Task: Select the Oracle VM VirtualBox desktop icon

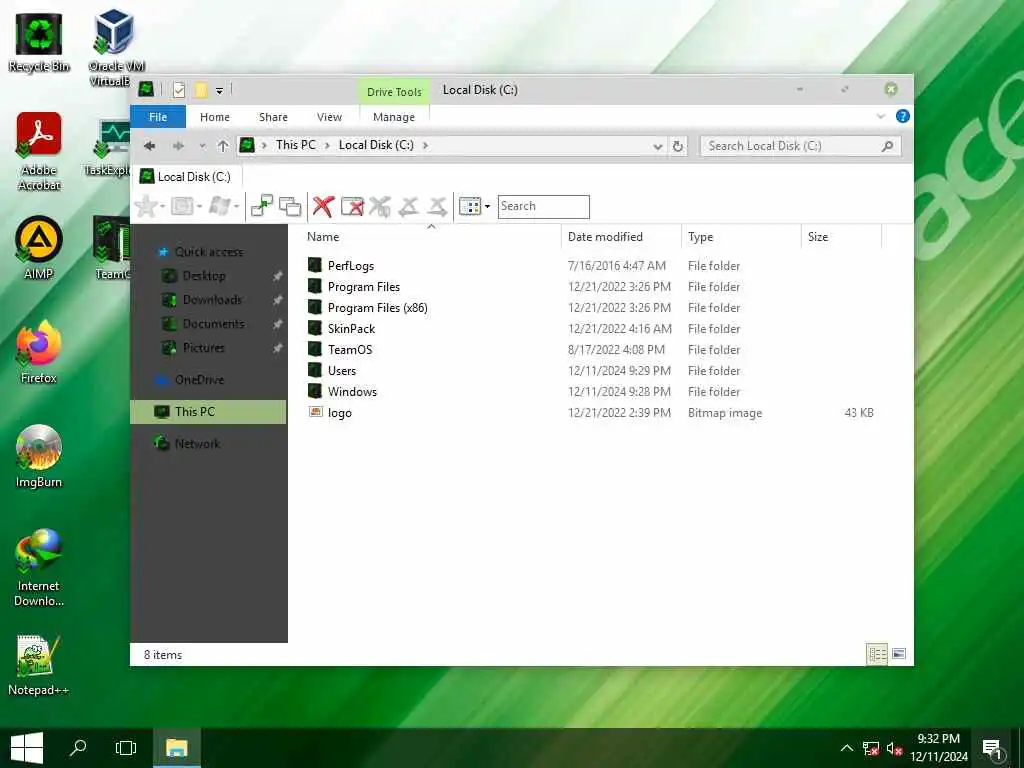Action: pyautogui.click(x=116, y=47)
